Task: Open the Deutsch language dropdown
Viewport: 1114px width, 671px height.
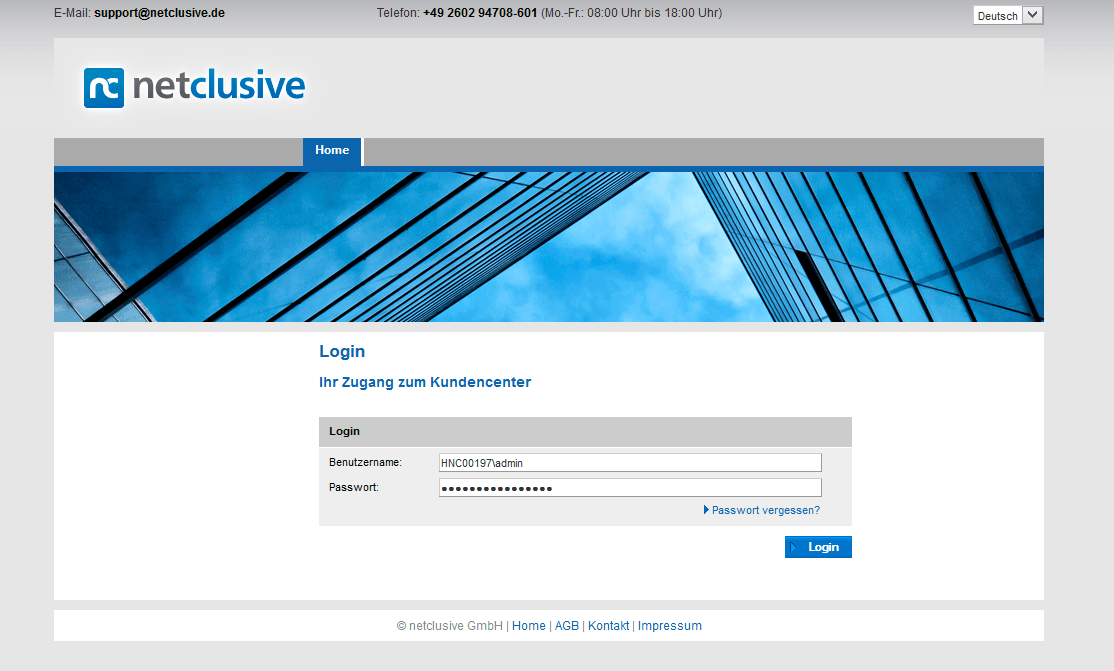Action: pos(997,16)
